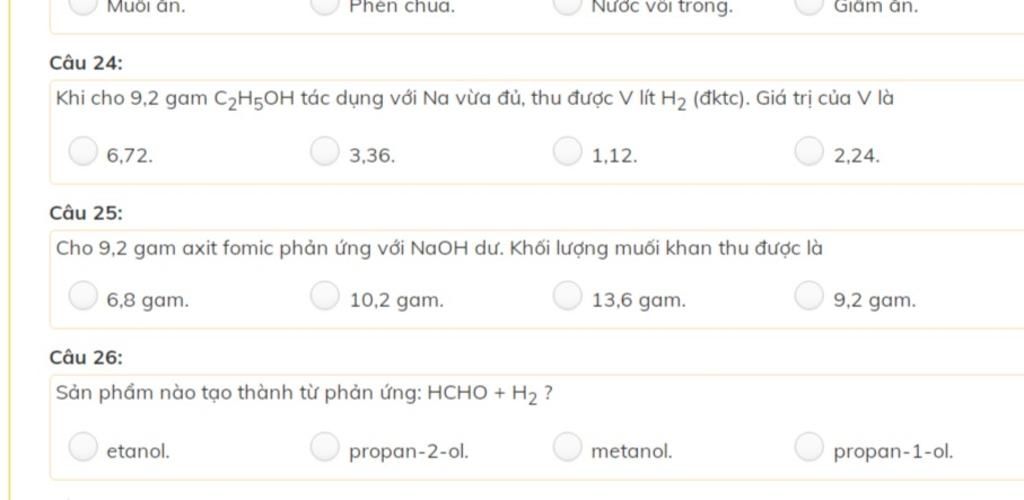Pick answer 2,24 in Câu 24
Image resolution: width=1024 pixels, height=500 pixels.
tap(808, 151)
